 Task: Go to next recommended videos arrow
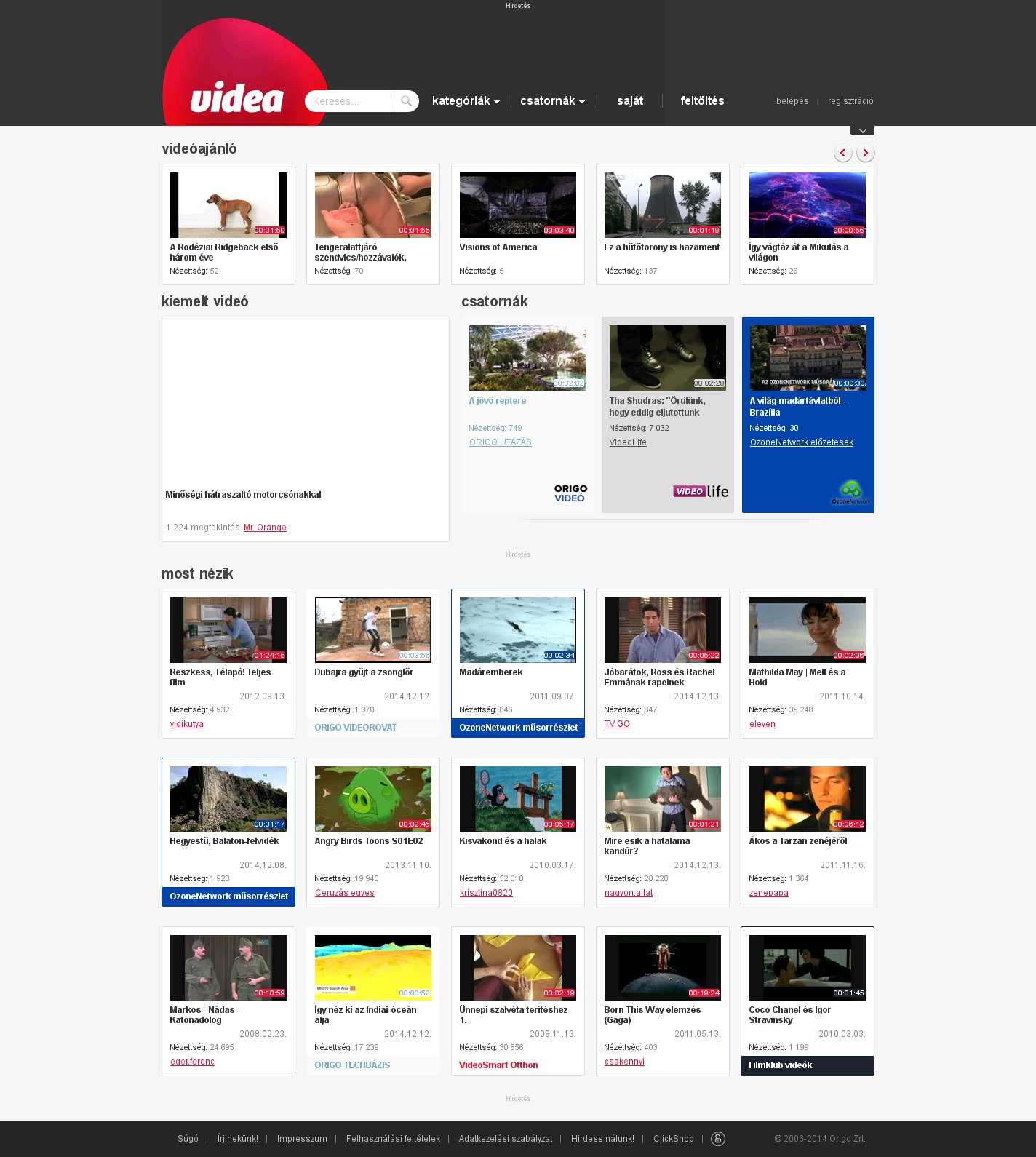865,153
